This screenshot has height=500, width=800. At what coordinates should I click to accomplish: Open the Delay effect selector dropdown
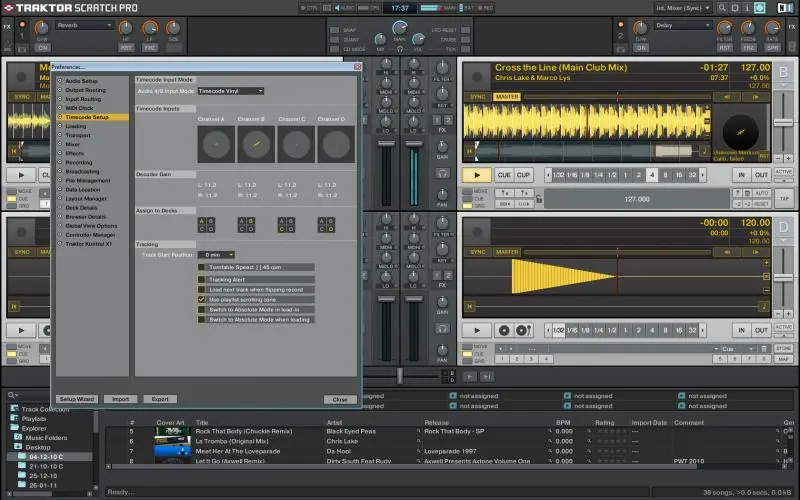pos(685,25)
